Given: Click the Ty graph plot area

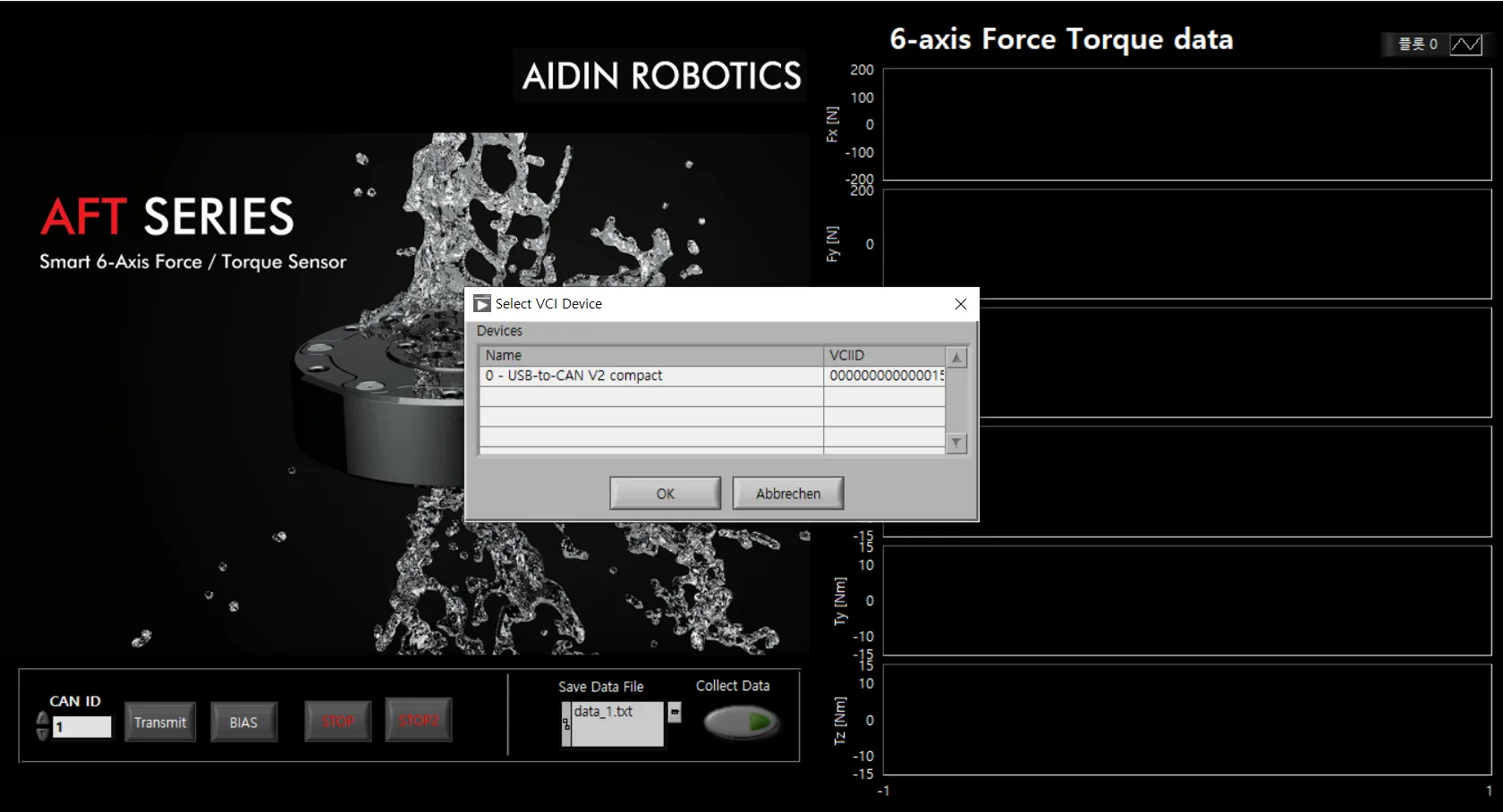Looking at the screenshot, I should [x=1187, y=600].
